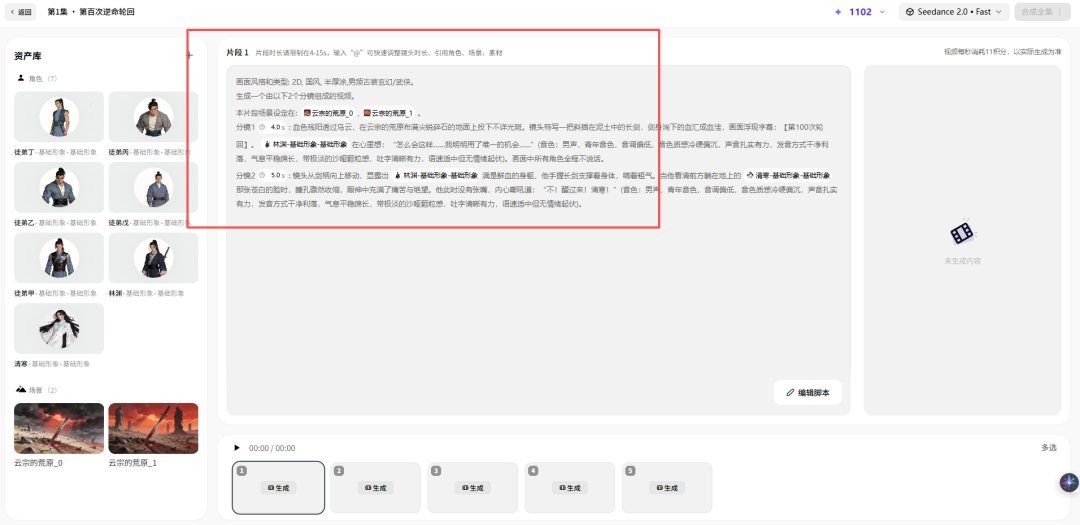This screenshot has width=1080, height=525.
Task: Open the three-dot menu beside 合成全集
Action: click(x=1060, y=12)
